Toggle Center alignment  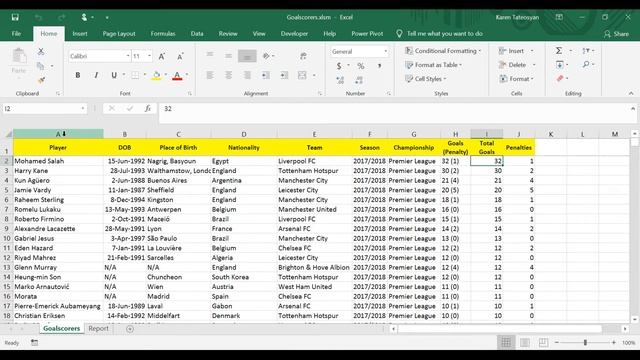pos(229,75)
